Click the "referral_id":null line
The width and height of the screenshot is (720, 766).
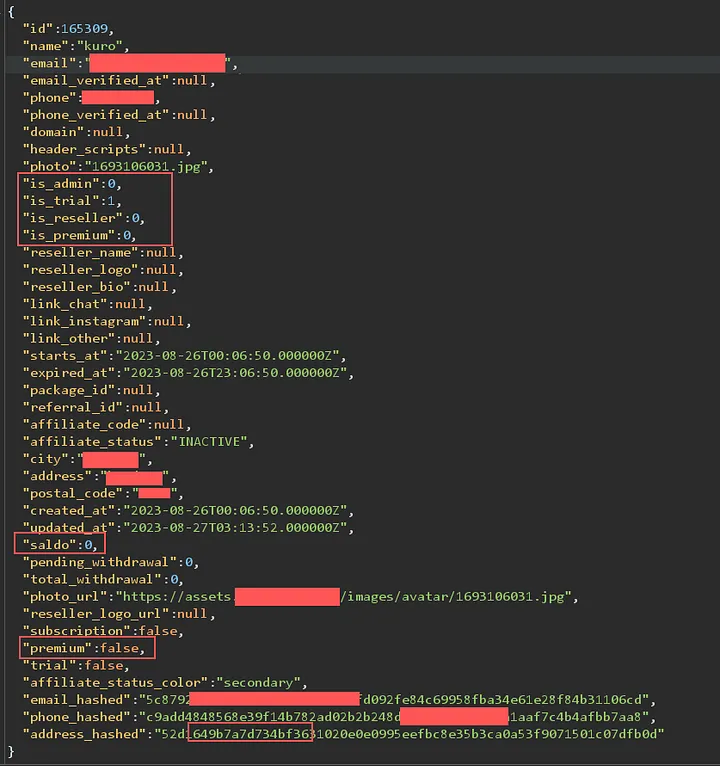point(96,407)
